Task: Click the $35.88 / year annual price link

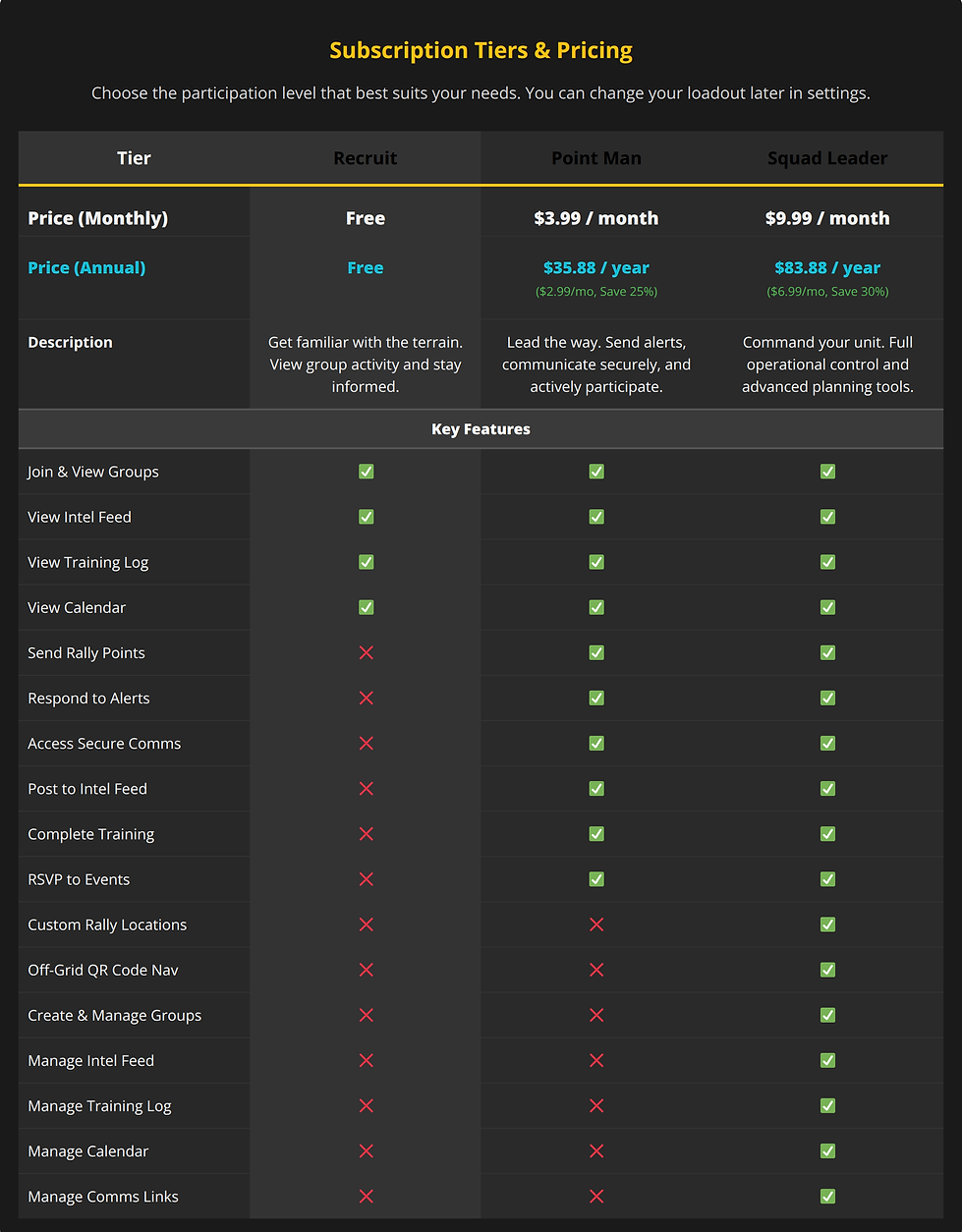Action: (596, 267)
